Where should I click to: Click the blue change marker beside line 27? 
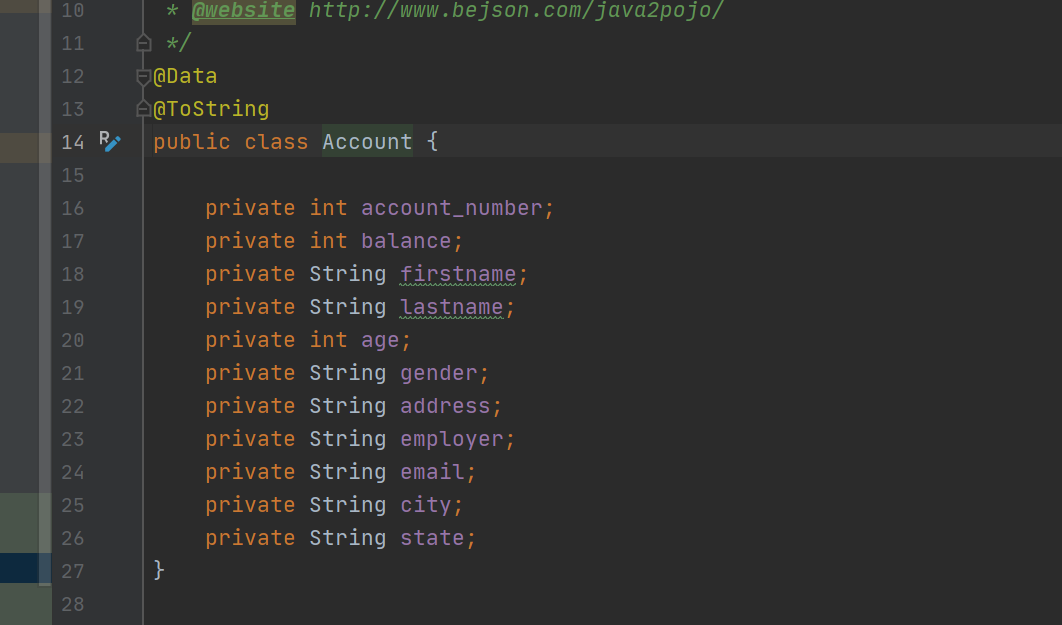25,569
